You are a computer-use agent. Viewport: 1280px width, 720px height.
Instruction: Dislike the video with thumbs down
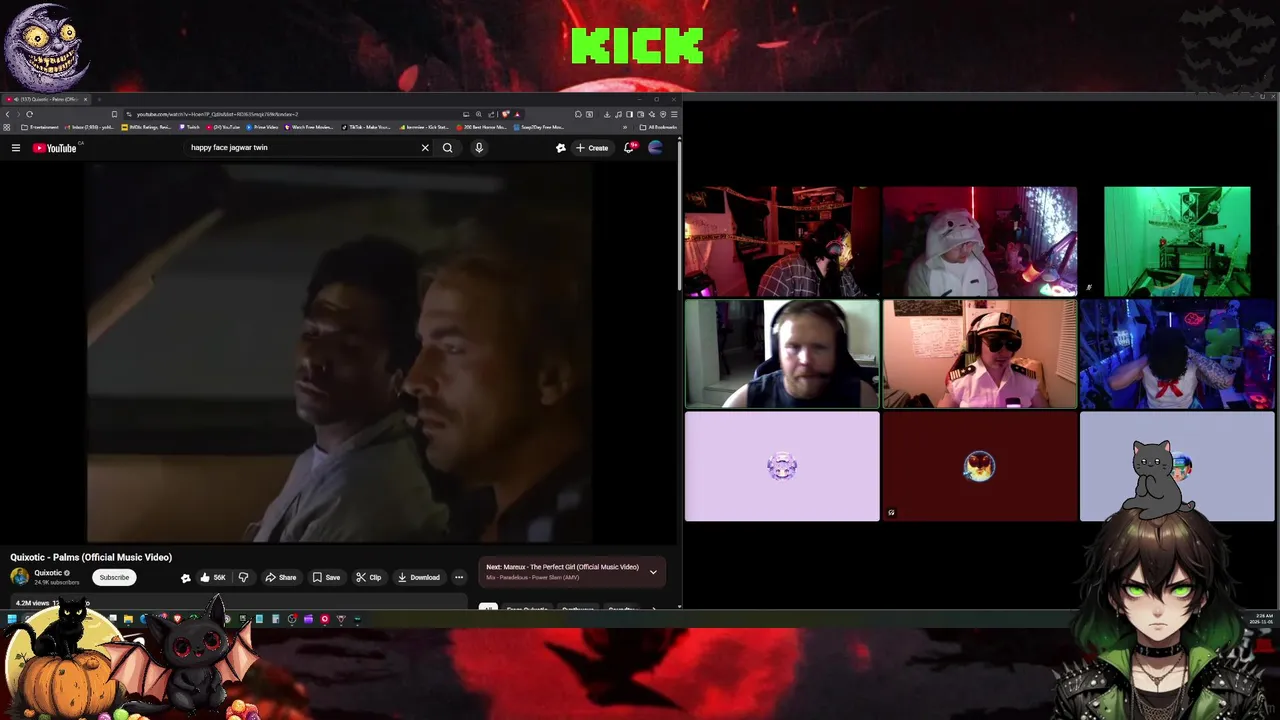tap(243, 577)
